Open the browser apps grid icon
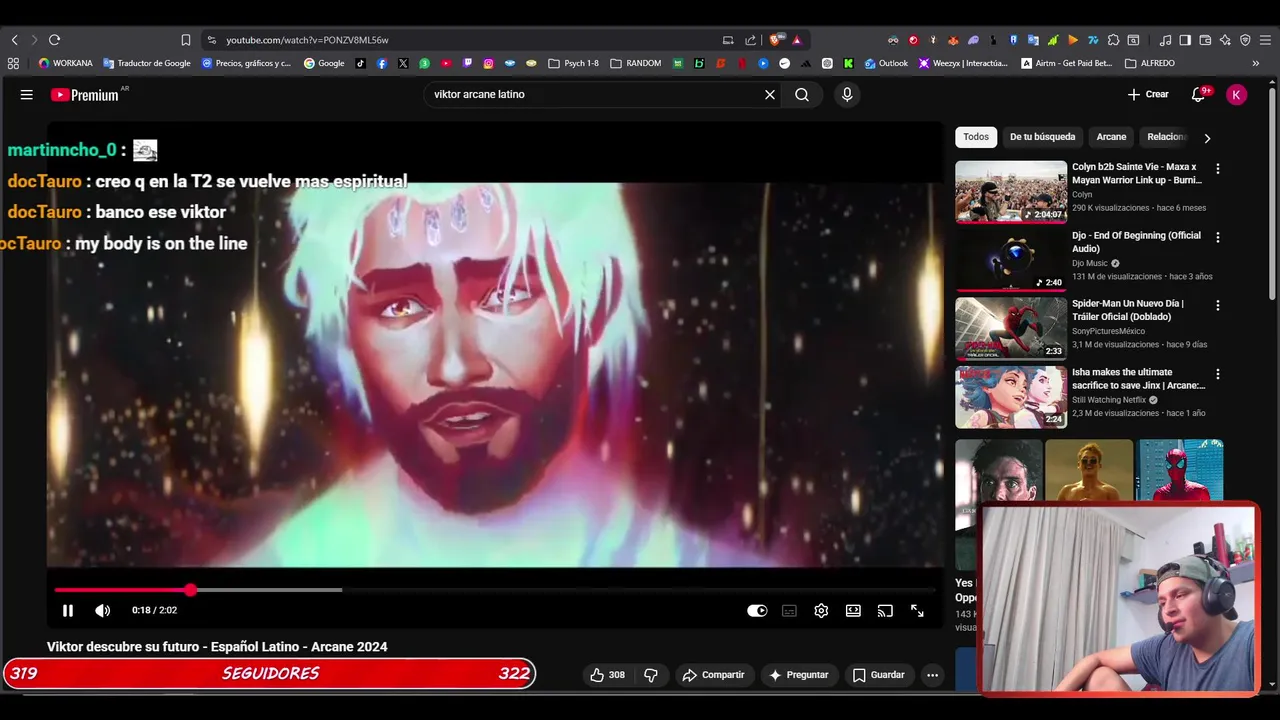The width and height of the screenshot is (1280, 720). pos(13,63)
